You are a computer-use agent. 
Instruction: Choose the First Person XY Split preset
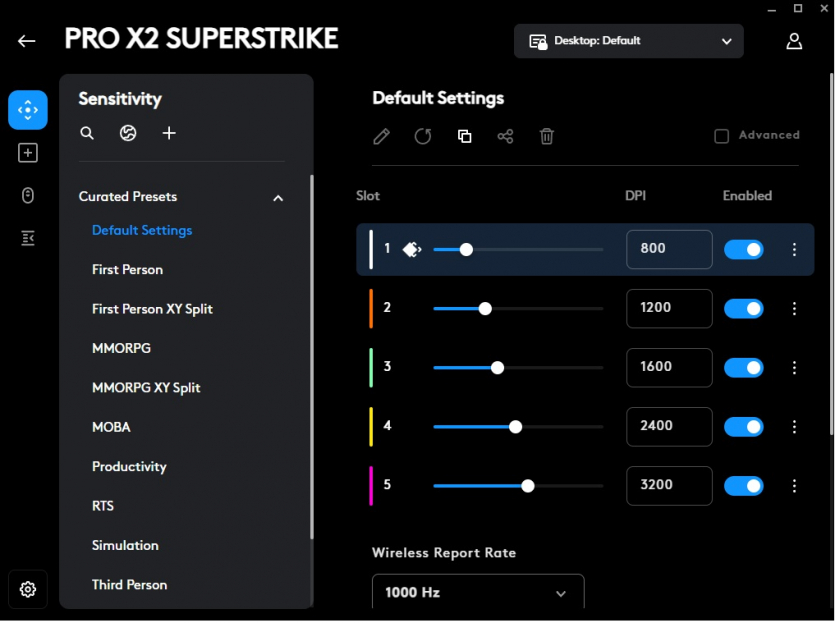tap(152, 309)
